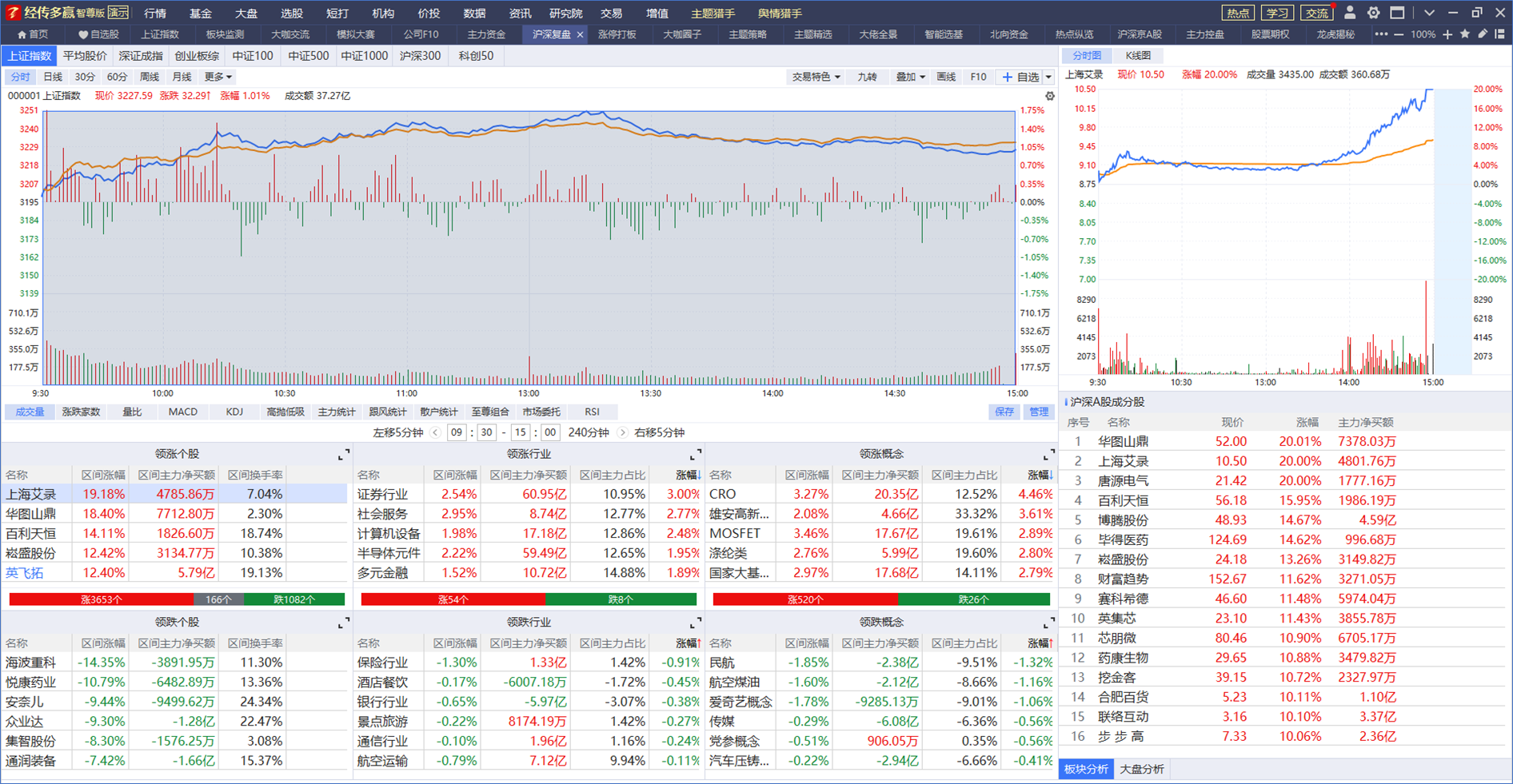Click the 画线 button
This screenshot has height=784, width=1513.
coord(946,77)
